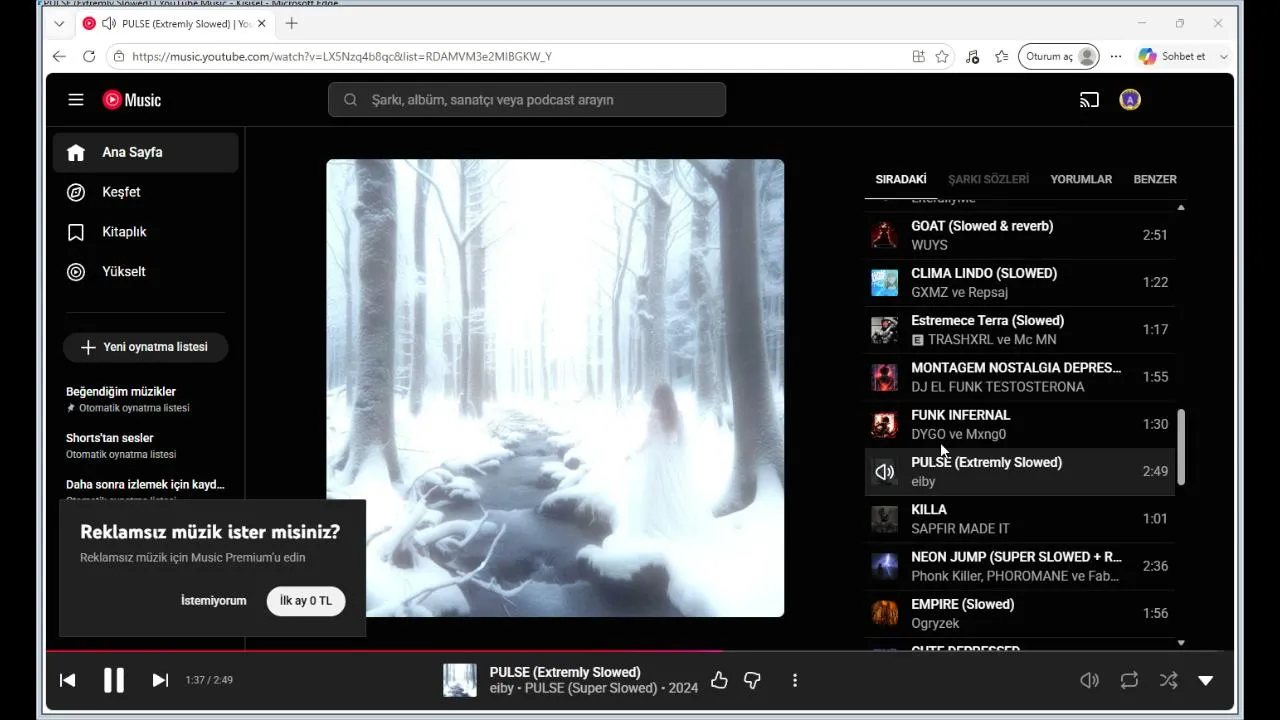Open Kitaplık in the sidebar
Screen dimensions: 1280x720
146,232
